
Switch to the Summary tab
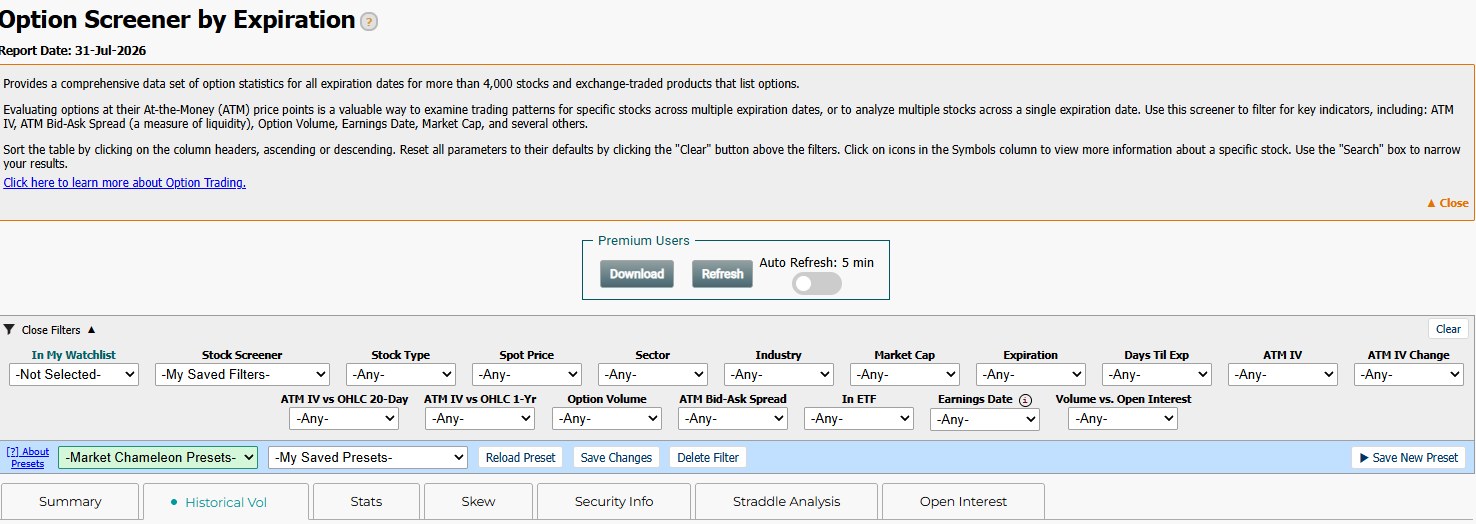pyautogui.click(x=70, y=502)
